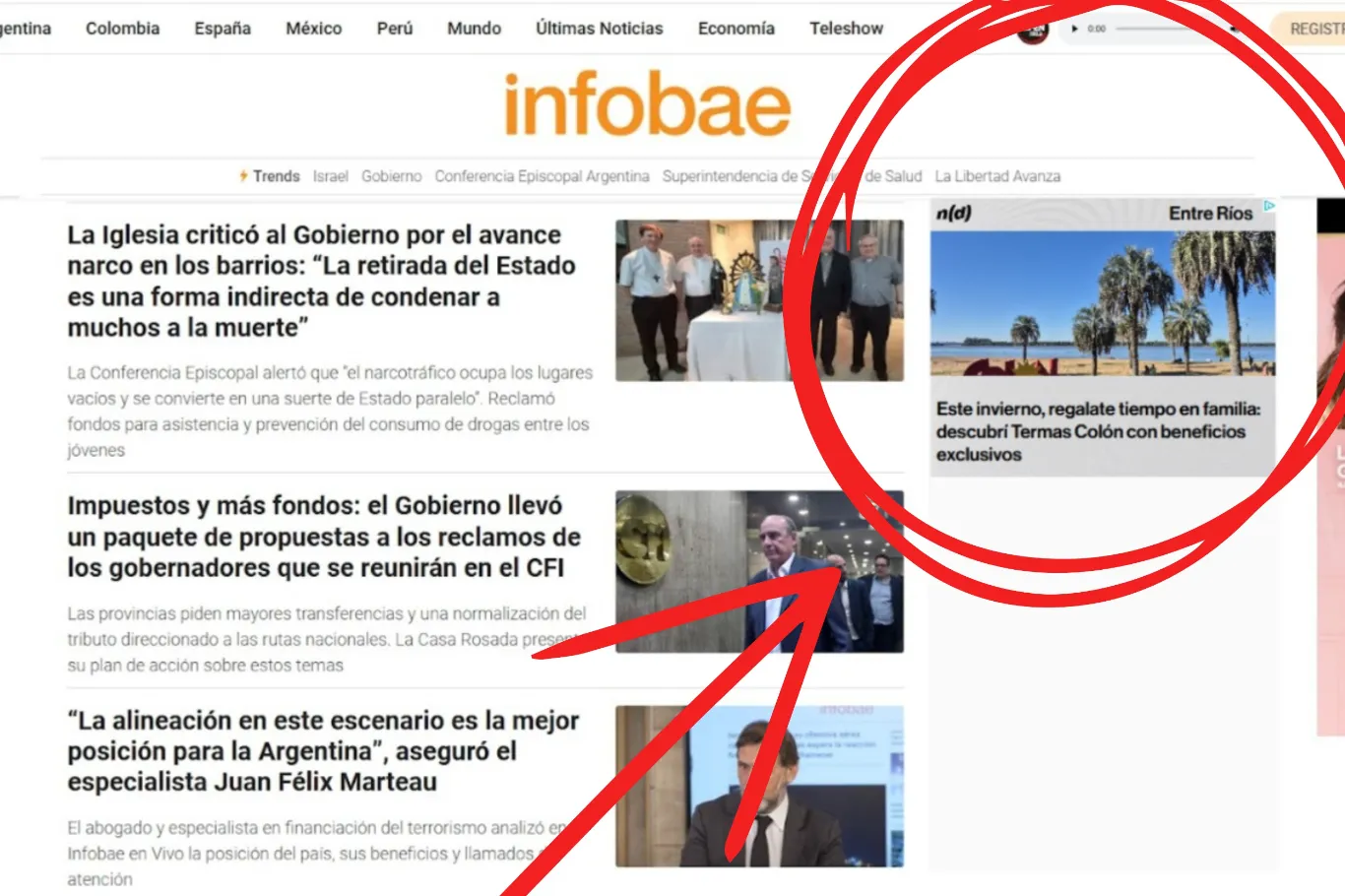Click 'Entre Ríos' label on ad
Image resolution: width=1345 pixels, height=896 pixels.
[x=1210, y=213]
